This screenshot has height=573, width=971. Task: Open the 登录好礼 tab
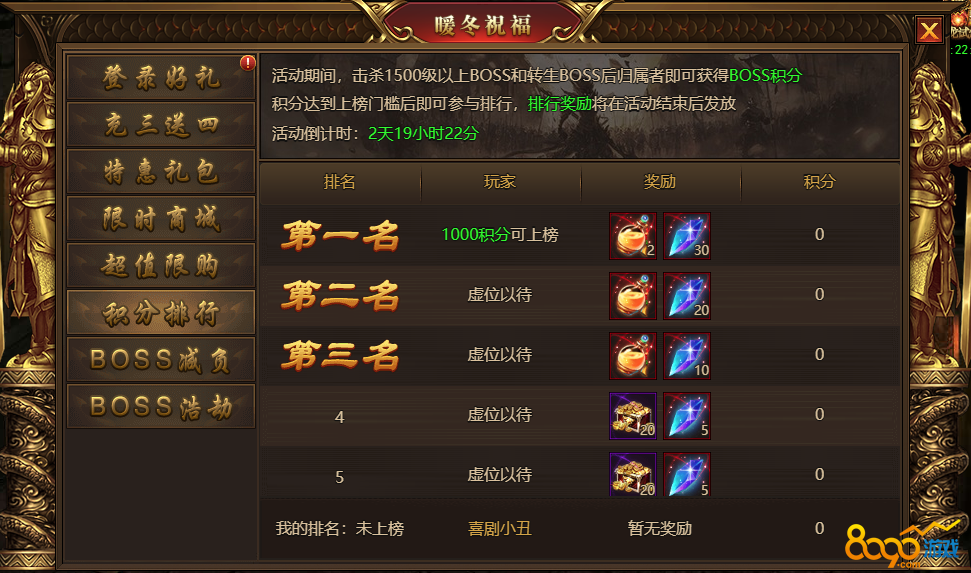point(161,77)
